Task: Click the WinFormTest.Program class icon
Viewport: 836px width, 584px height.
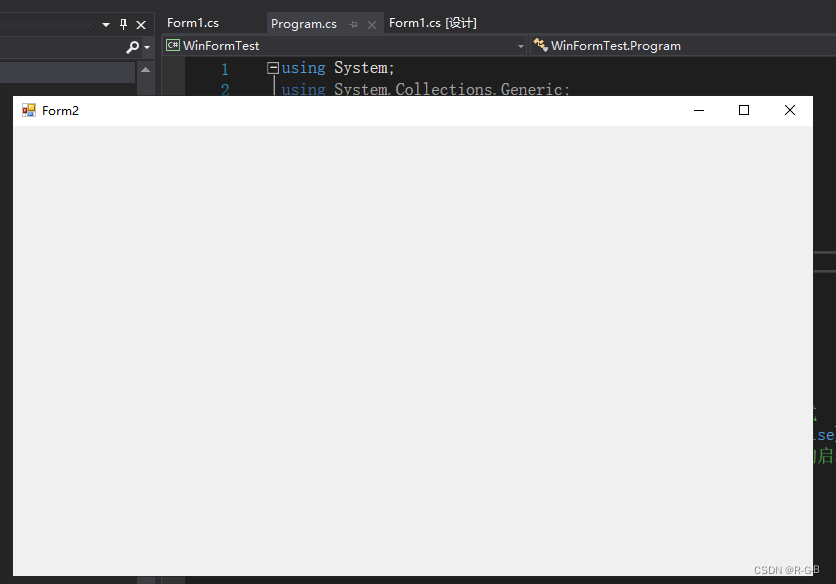Action: tap(541, 45)
